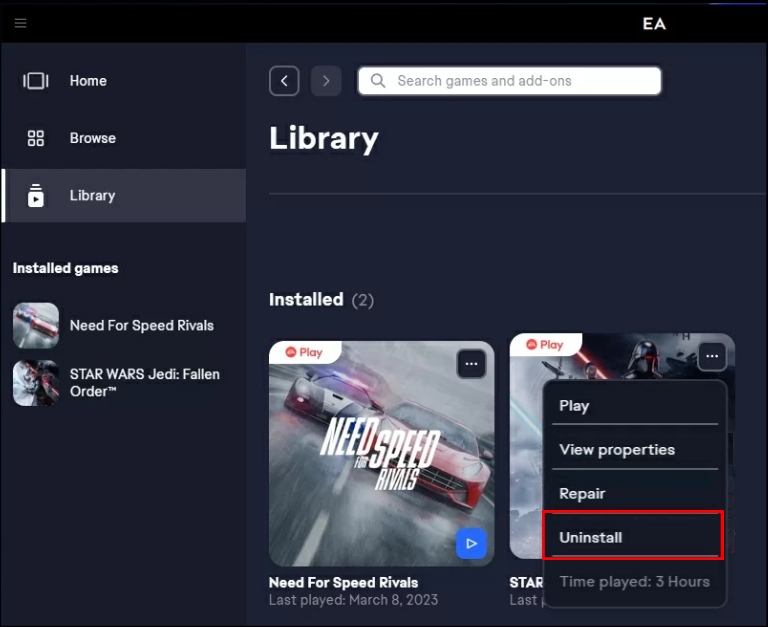Image resolution: width=768 pixels, height=627 pixels.
Task: Click the search magnifier icon
Action: click(378, 80)
